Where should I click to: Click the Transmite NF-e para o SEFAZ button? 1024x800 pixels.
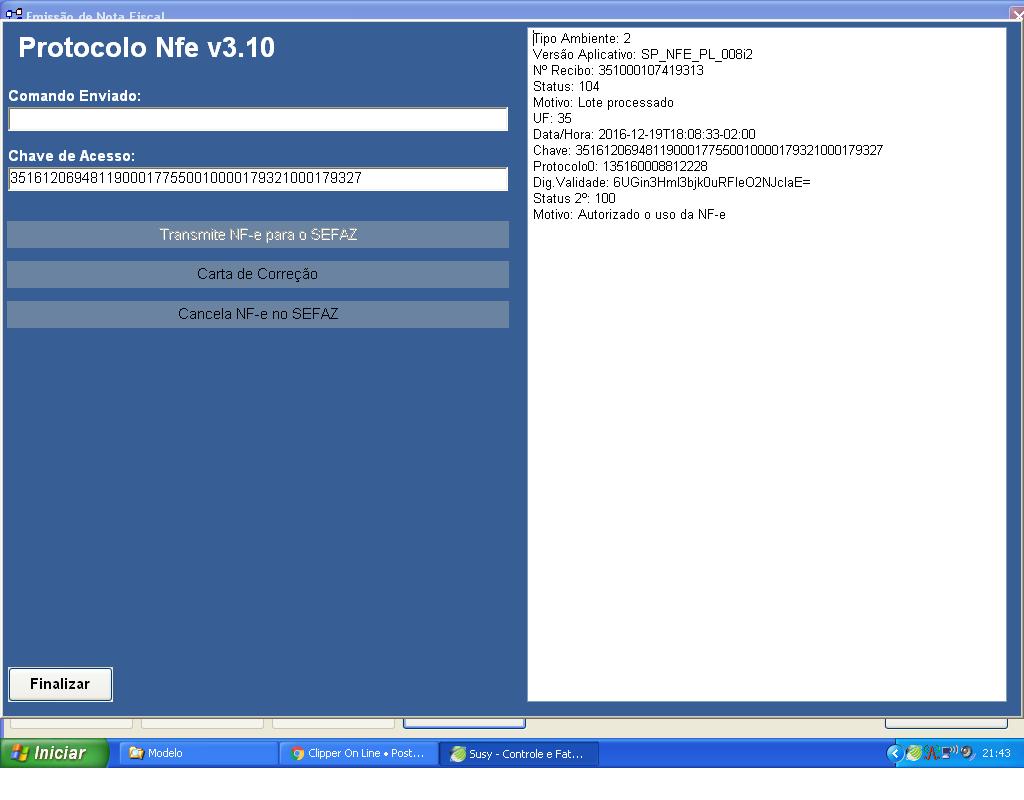point(258,234)
